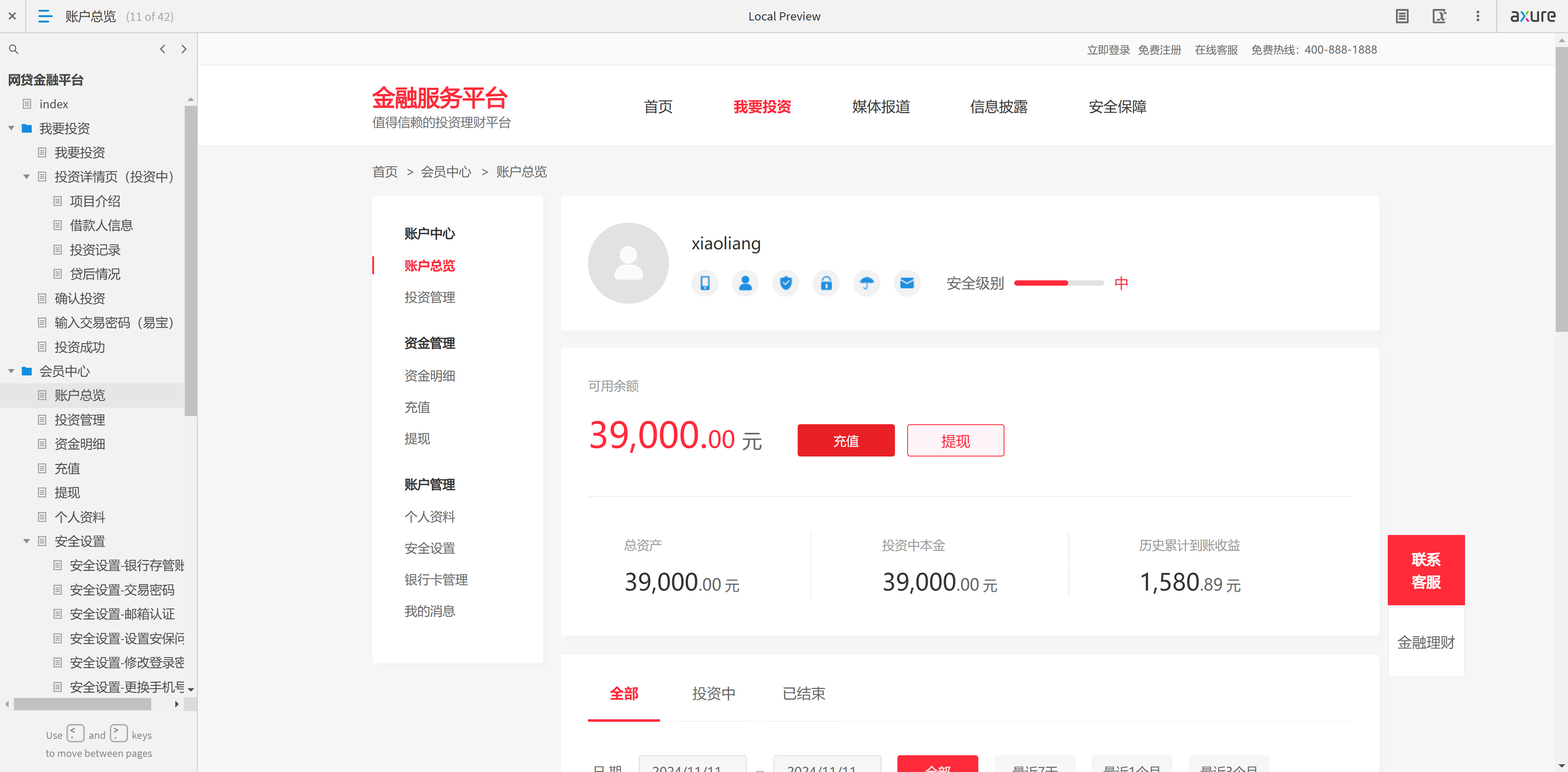Open 信息披露 in main navigation
This screenshot has width=1568, height=772.
pos(999,107)
